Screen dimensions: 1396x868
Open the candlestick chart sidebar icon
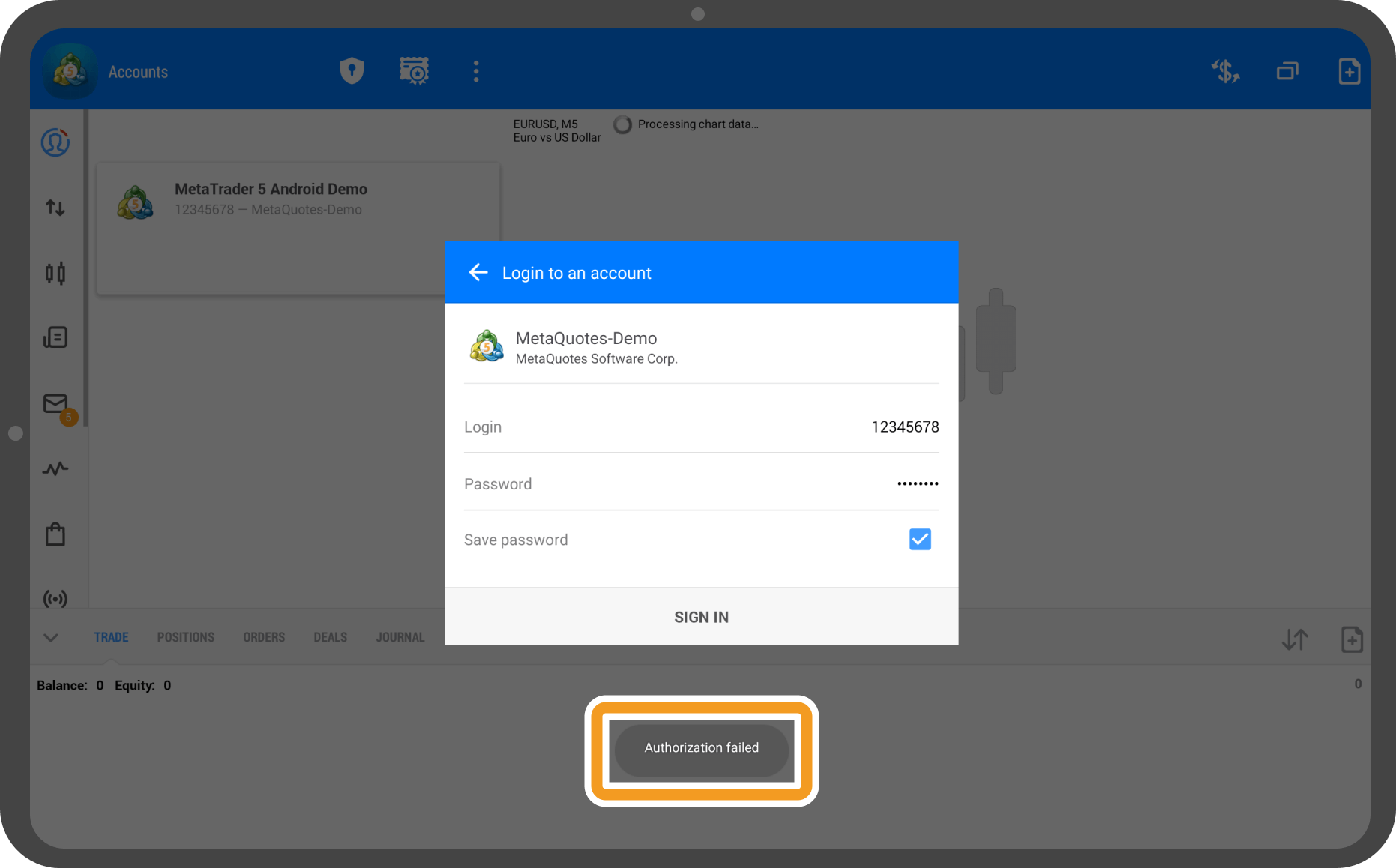click(55, 273)
